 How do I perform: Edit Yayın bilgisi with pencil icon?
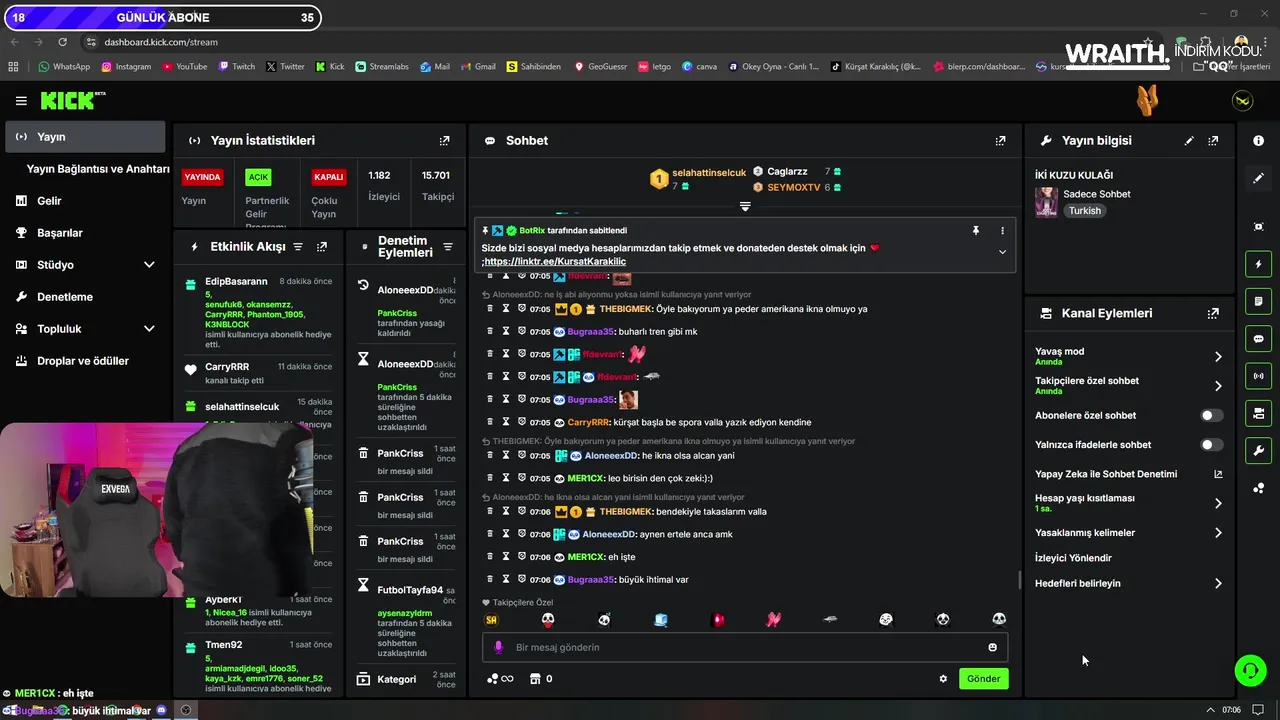pyautogui.click(x=1189, y=141)
